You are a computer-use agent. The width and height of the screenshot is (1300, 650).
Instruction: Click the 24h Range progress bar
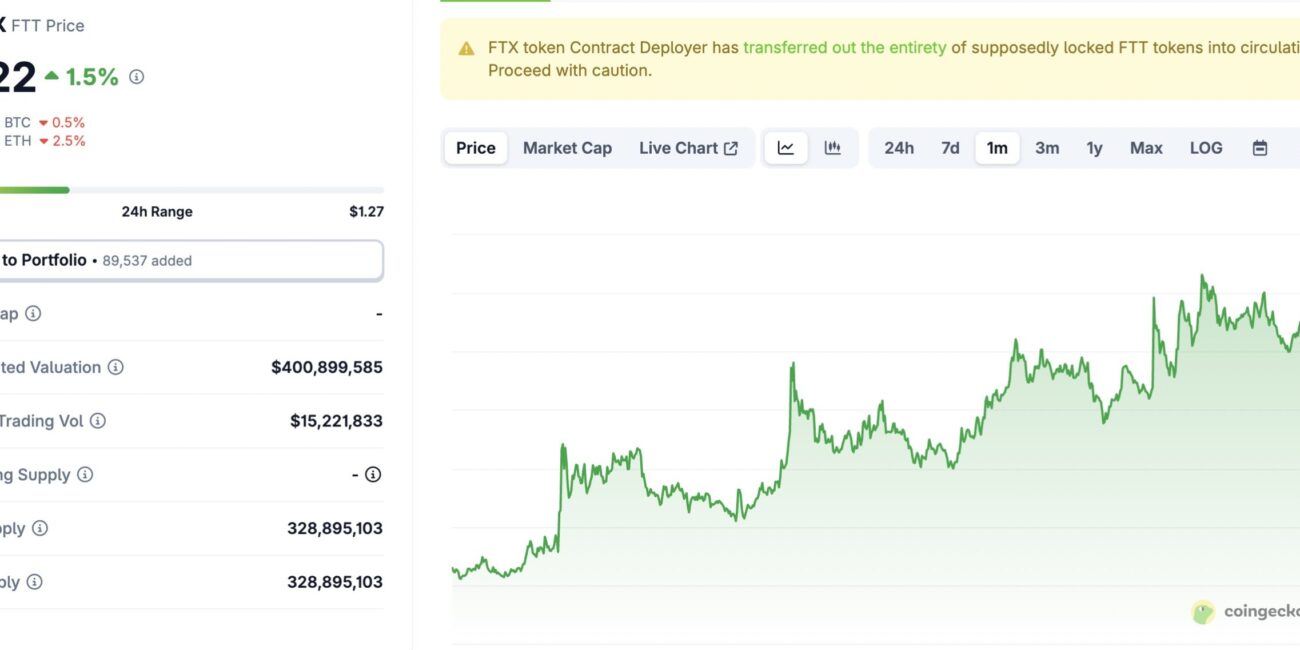click(191, 190)
